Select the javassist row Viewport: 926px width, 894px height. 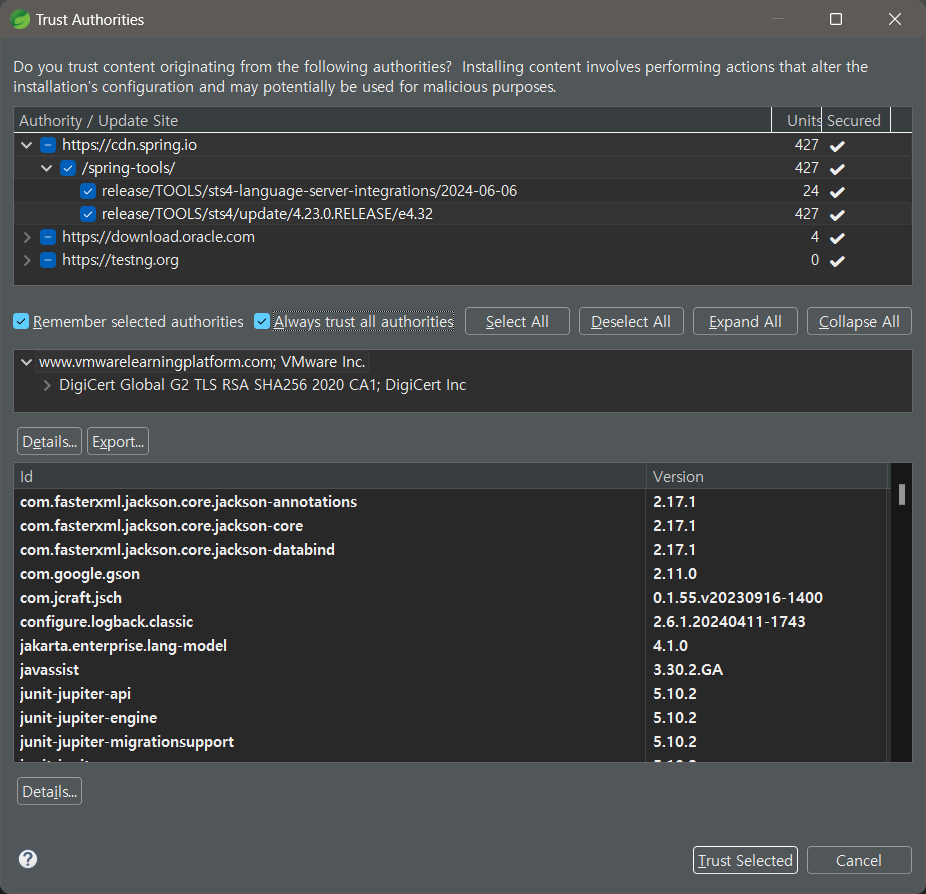451,670
